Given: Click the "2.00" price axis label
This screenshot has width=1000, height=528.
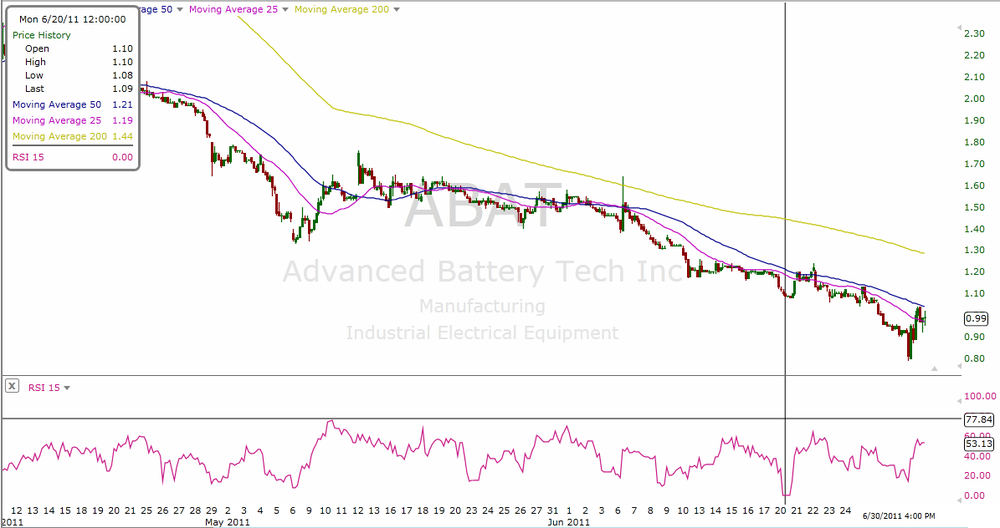Looking at the screenshot, I should [974, 99].
